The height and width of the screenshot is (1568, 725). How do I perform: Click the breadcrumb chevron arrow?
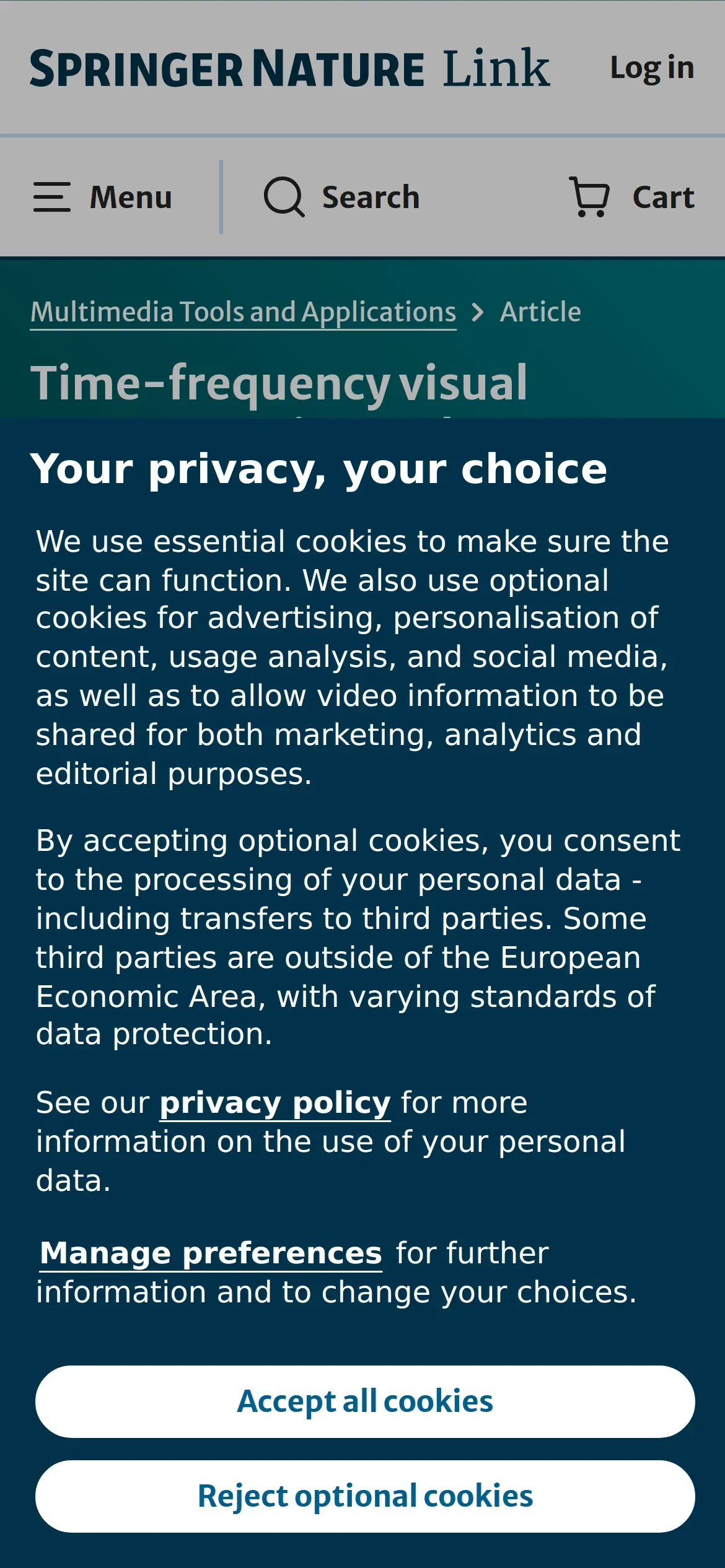tap(477, 312)
